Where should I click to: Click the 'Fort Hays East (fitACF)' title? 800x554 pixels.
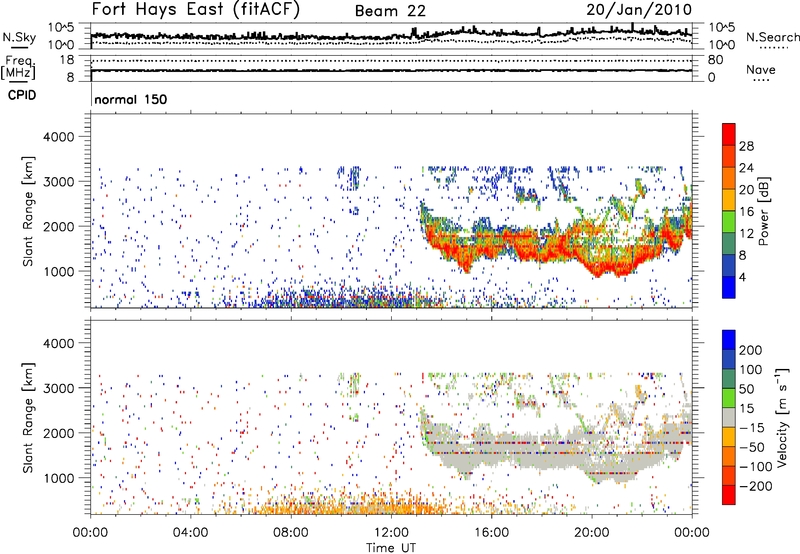[195, 9]
